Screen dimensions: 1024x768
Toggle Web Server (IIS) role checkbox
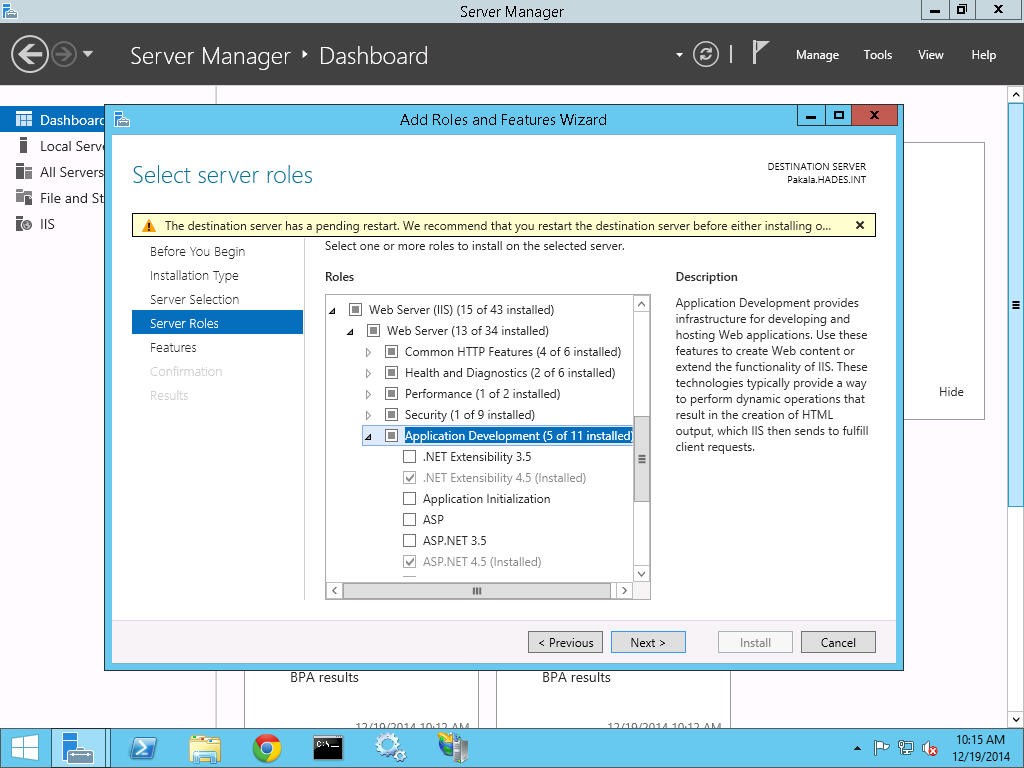click(355, 309)
